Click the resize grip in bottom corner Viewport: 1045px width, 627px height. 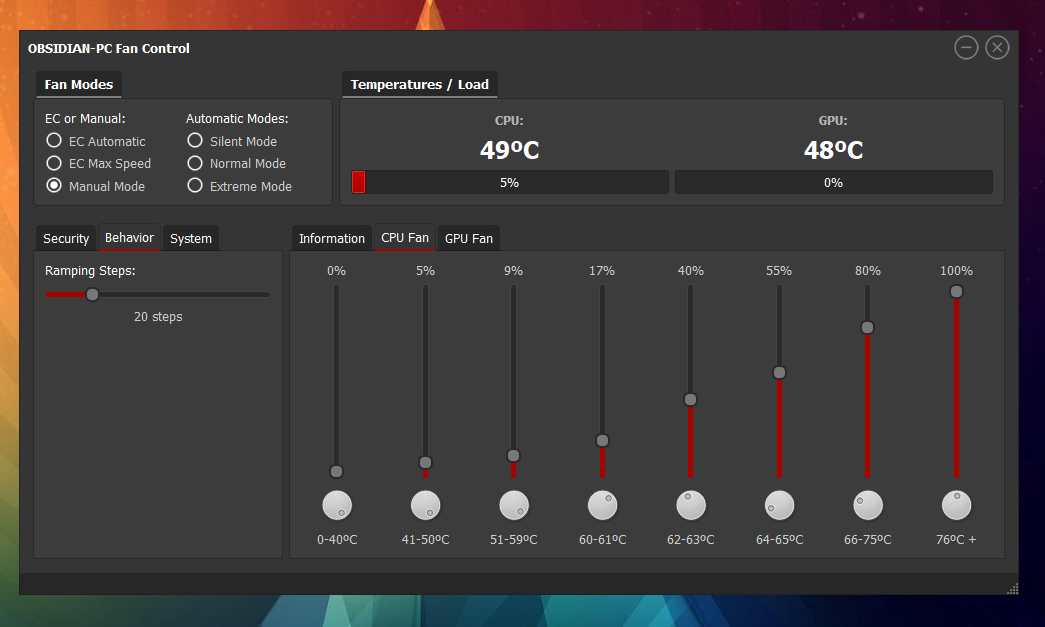tap(1012, 588)
